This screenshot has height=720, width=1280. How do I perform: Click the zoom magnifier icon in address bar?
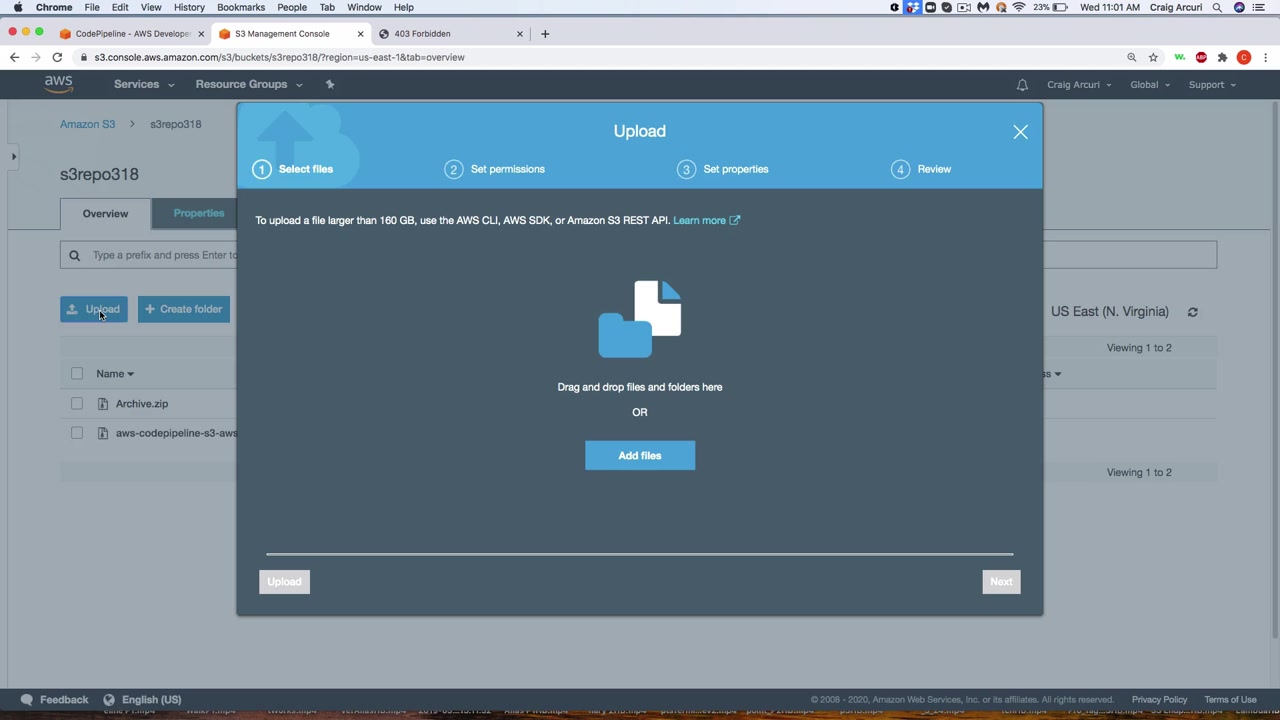click(1132, 57)
